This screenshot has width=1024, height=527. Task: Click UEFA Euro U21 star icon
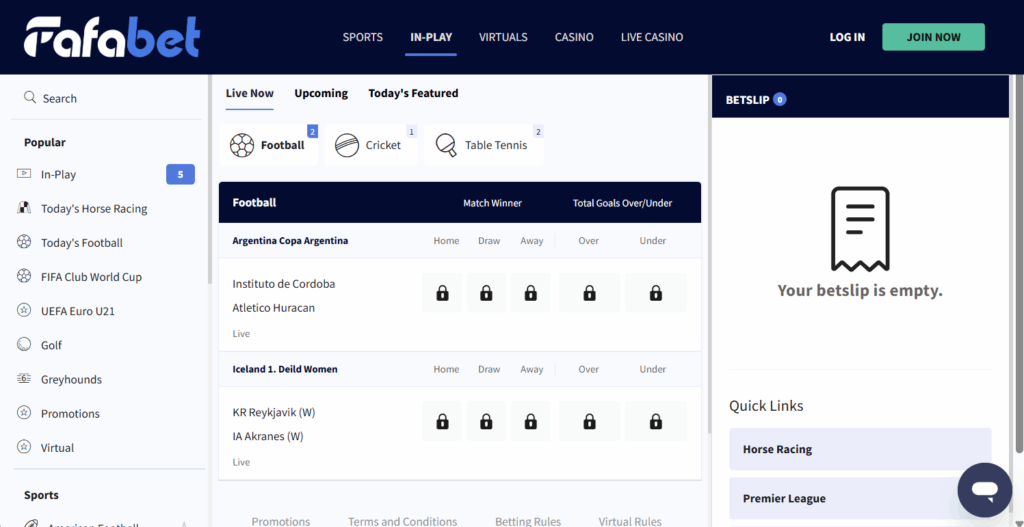24,311
